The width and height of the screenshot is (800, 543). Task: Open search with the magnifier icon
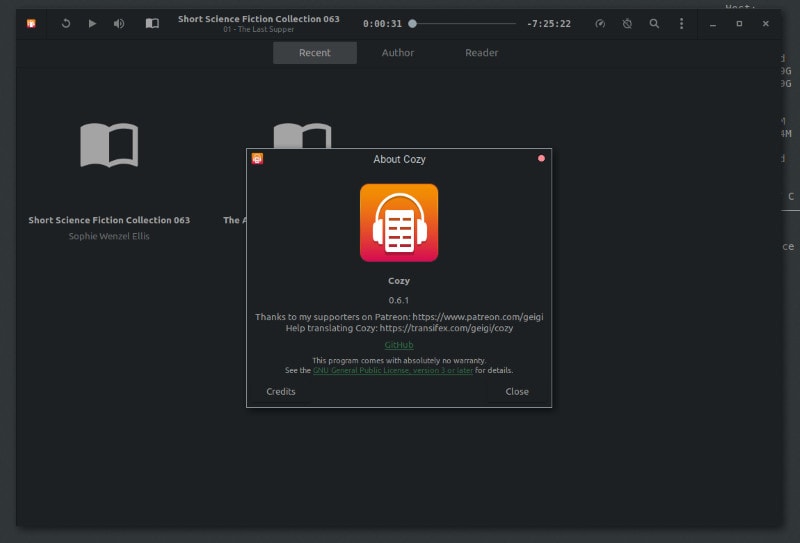[x=654, y=23]
